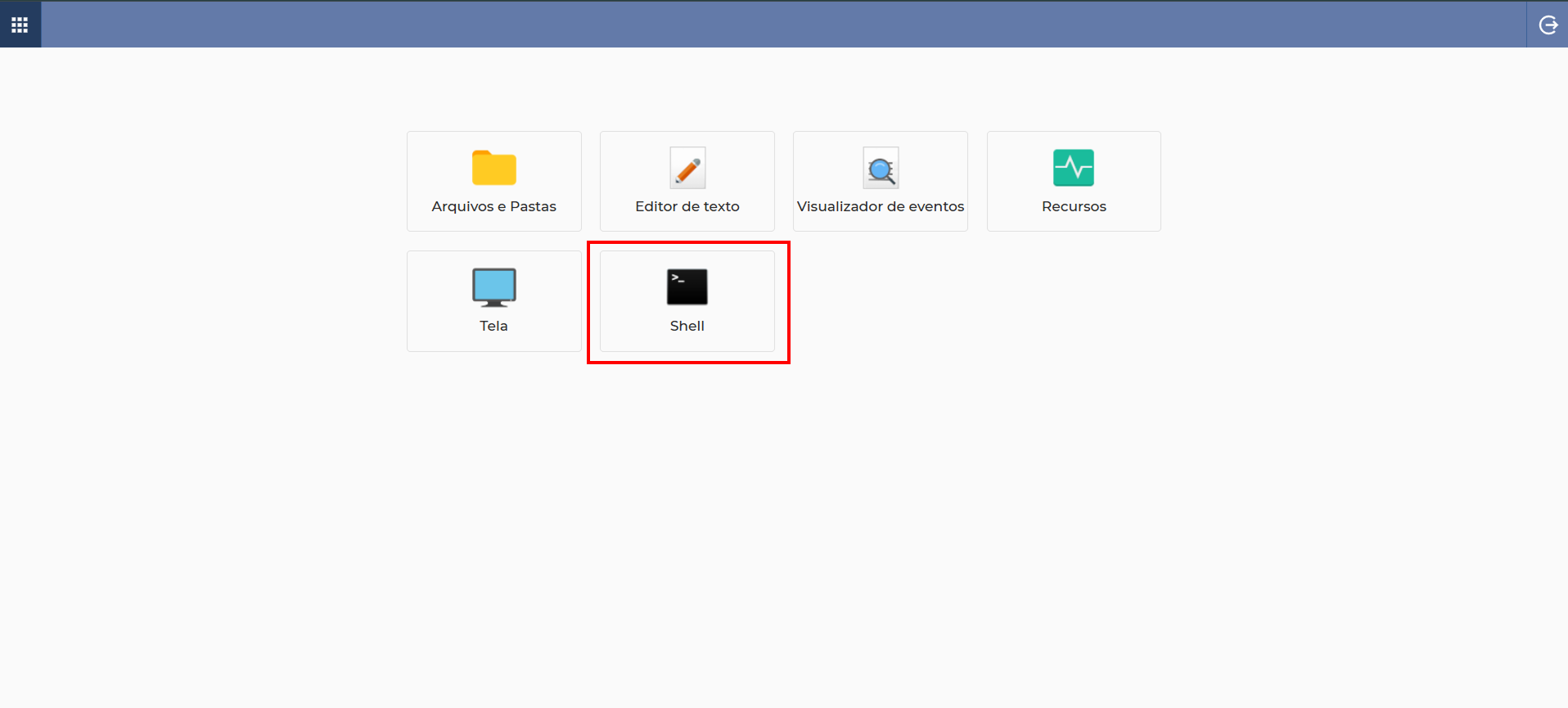Screen dimensions: 1568x708
Task: Select the Tela label
Action: click(494, 326)
